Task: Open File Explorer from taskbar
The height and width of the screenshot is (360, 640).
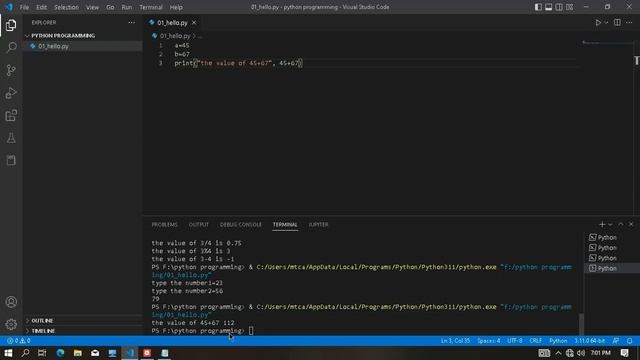Action: coord(78,353)
